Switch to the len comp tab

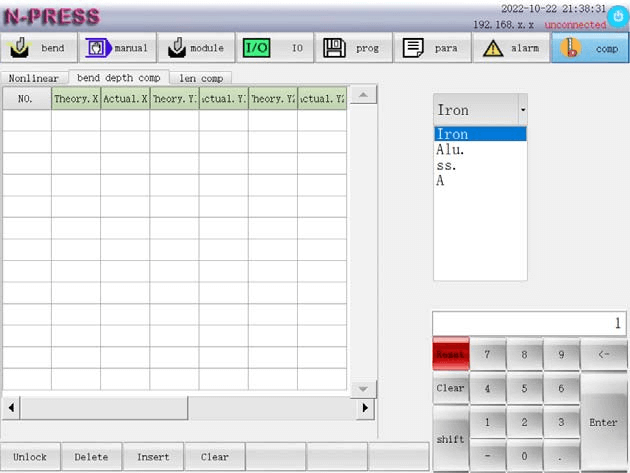[200, 78]
